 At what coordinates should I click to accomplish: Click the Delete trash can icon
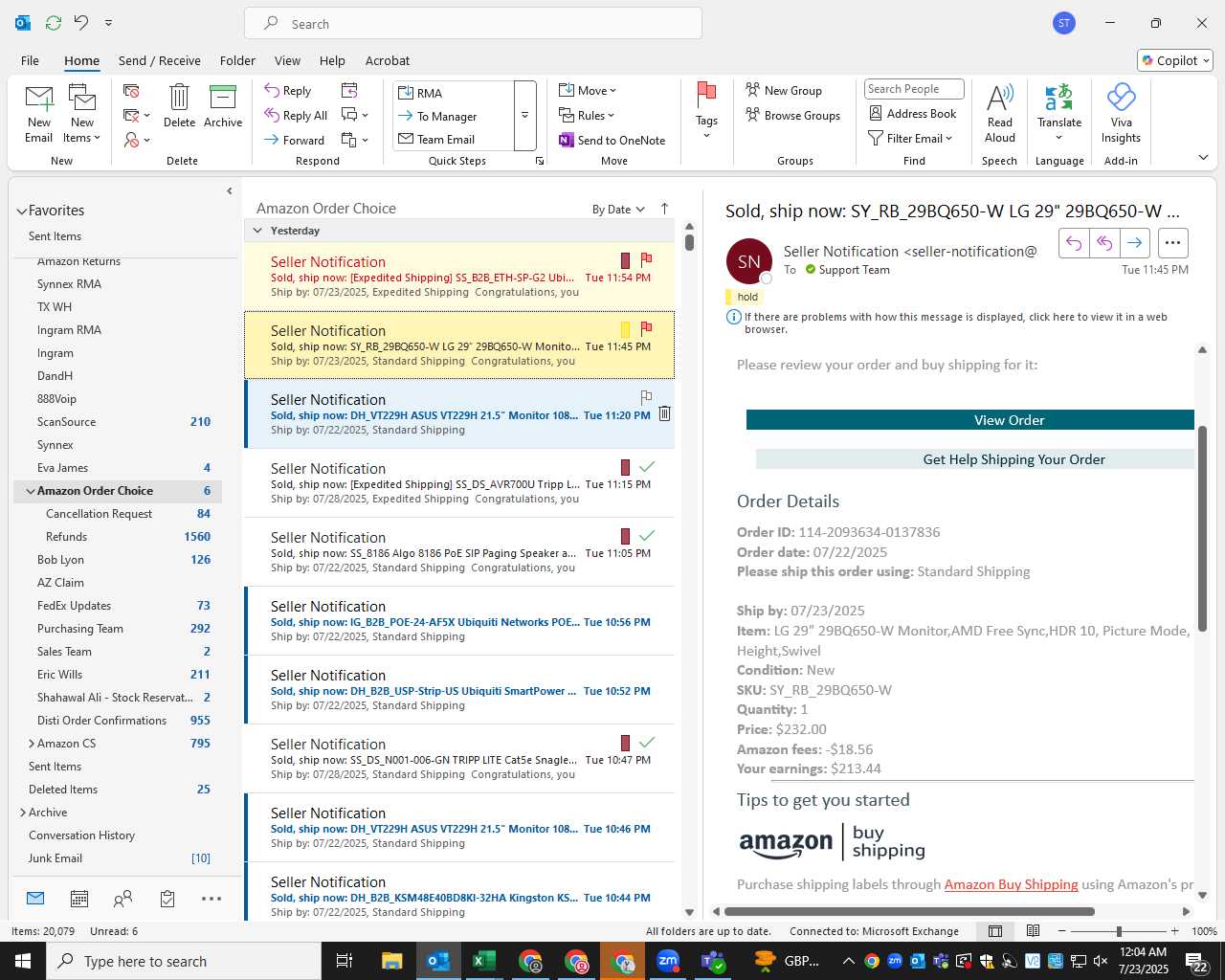coord(179,98)
